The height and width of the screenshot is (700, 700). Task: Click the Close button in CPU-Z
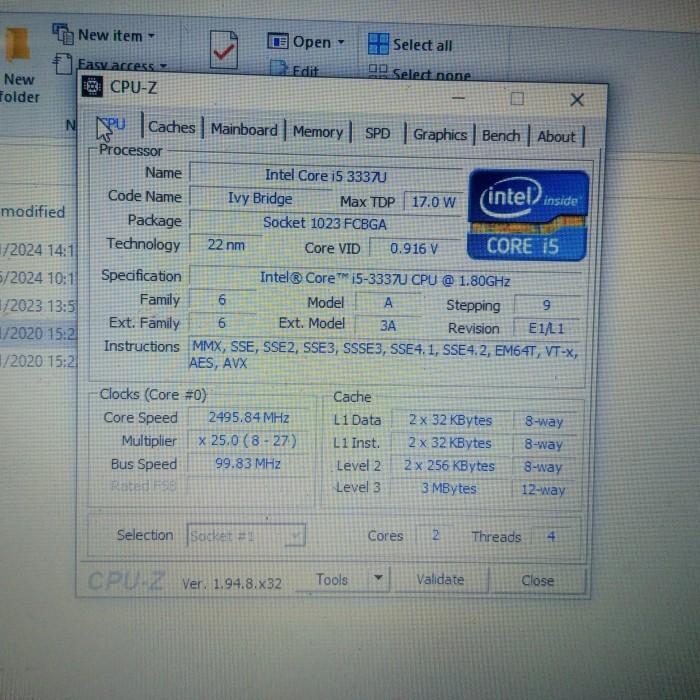(x=538, y=580)
